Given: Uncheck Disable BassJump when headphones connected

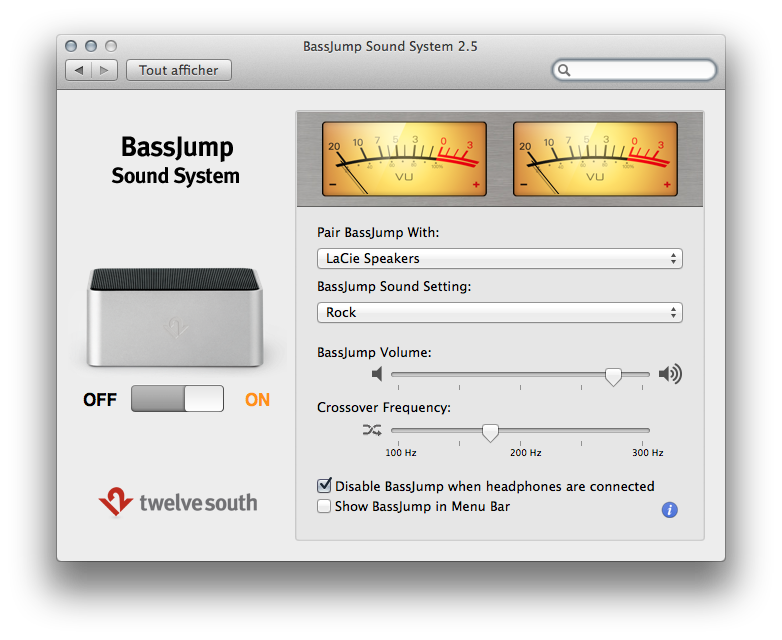Looking at the screenshot, I should (324, 485).
